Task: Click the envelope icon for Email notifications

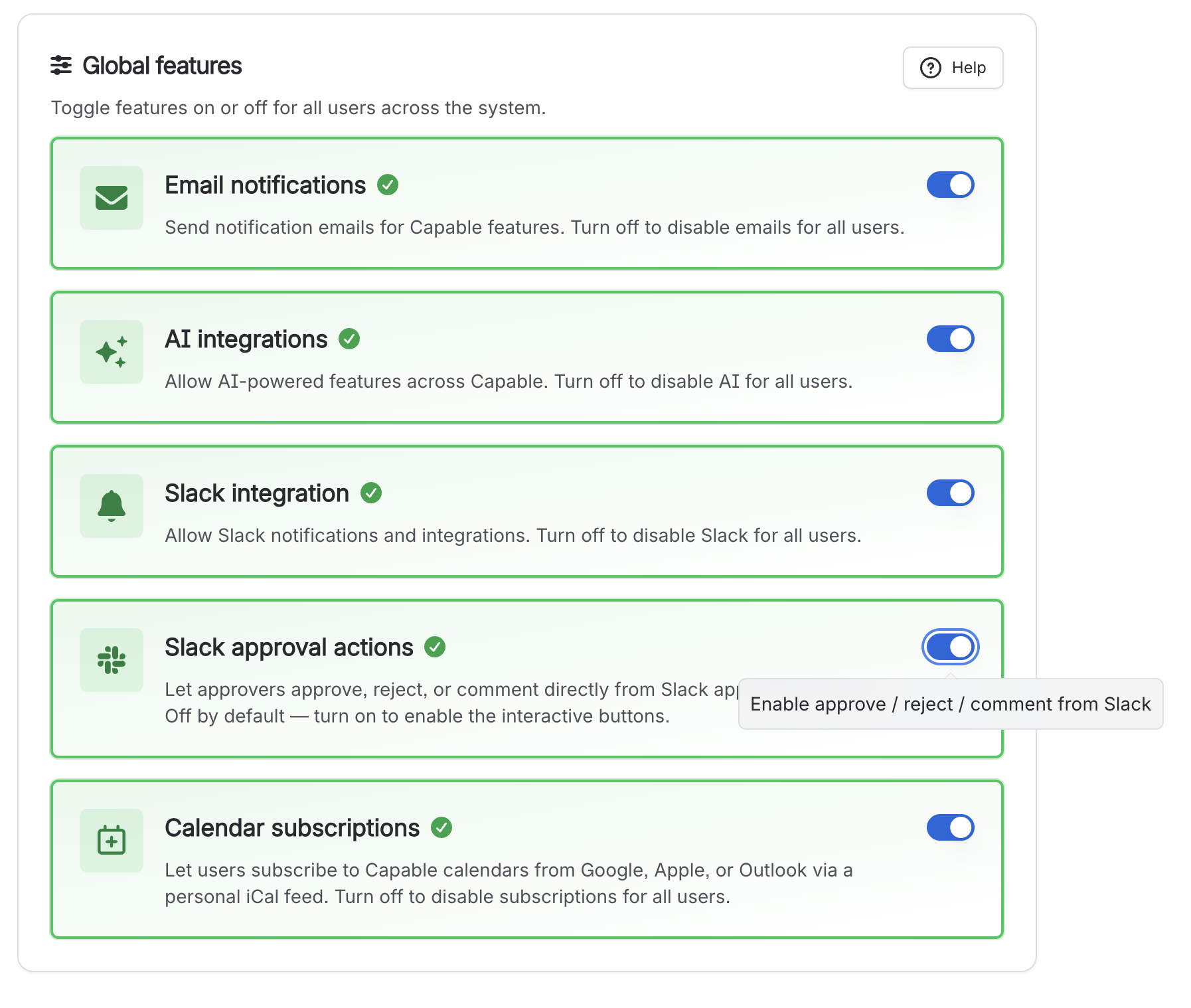Action: [x=112, y=198]
